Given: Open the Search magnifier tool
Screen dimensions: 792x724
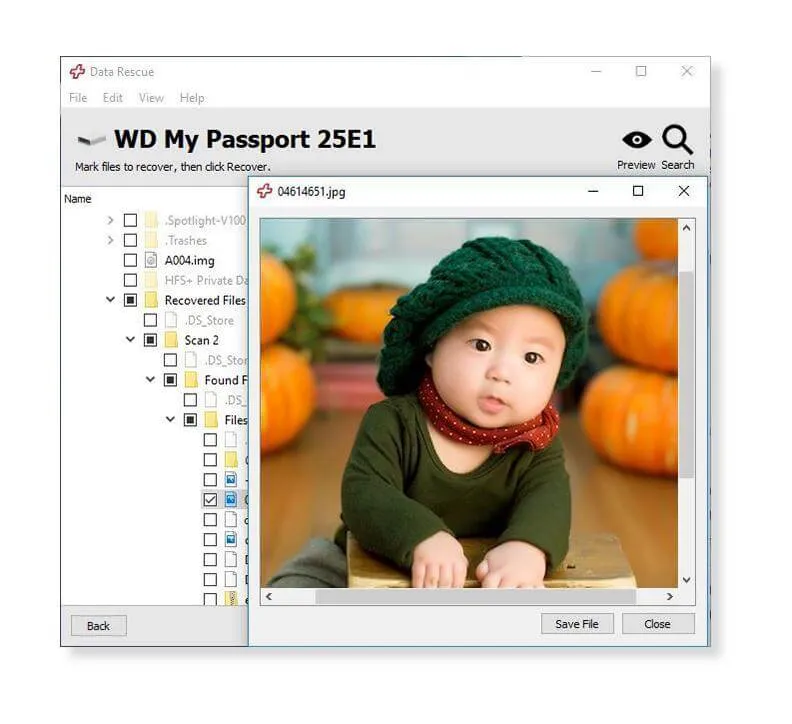Looking at the screenshot, I should coord(677,140).
